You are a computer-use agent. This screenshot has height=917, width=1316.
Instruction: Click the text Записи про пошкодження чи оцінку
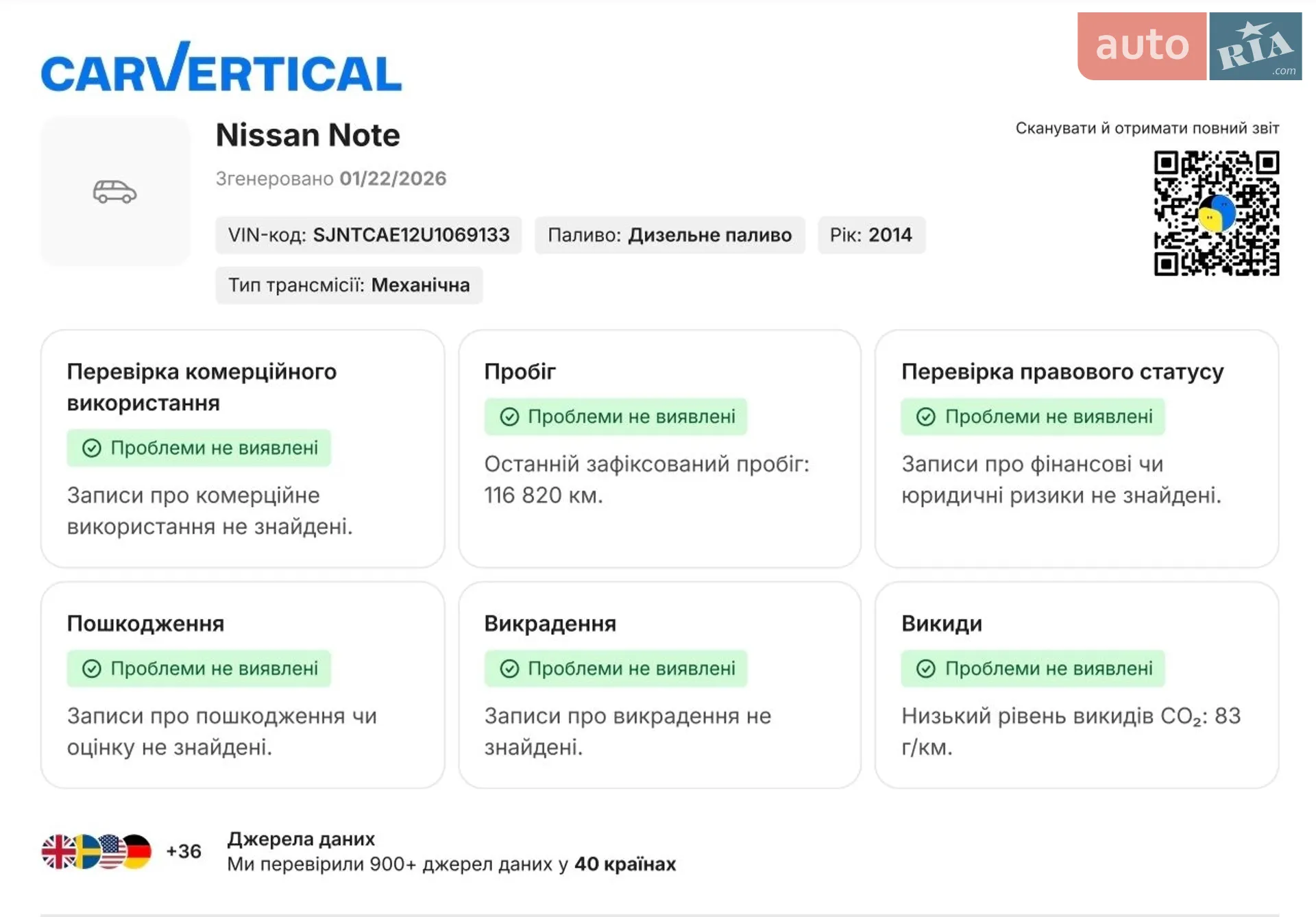pyautogui.click(x=222, y=731)
